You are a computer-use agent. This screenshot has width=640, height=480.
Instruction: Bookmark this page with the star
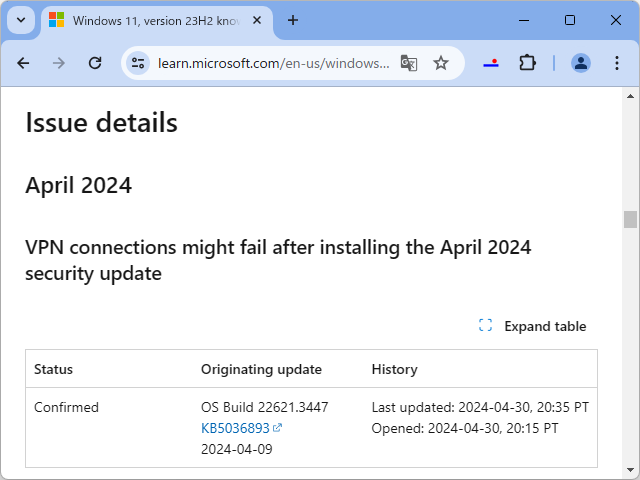[441, 63]
